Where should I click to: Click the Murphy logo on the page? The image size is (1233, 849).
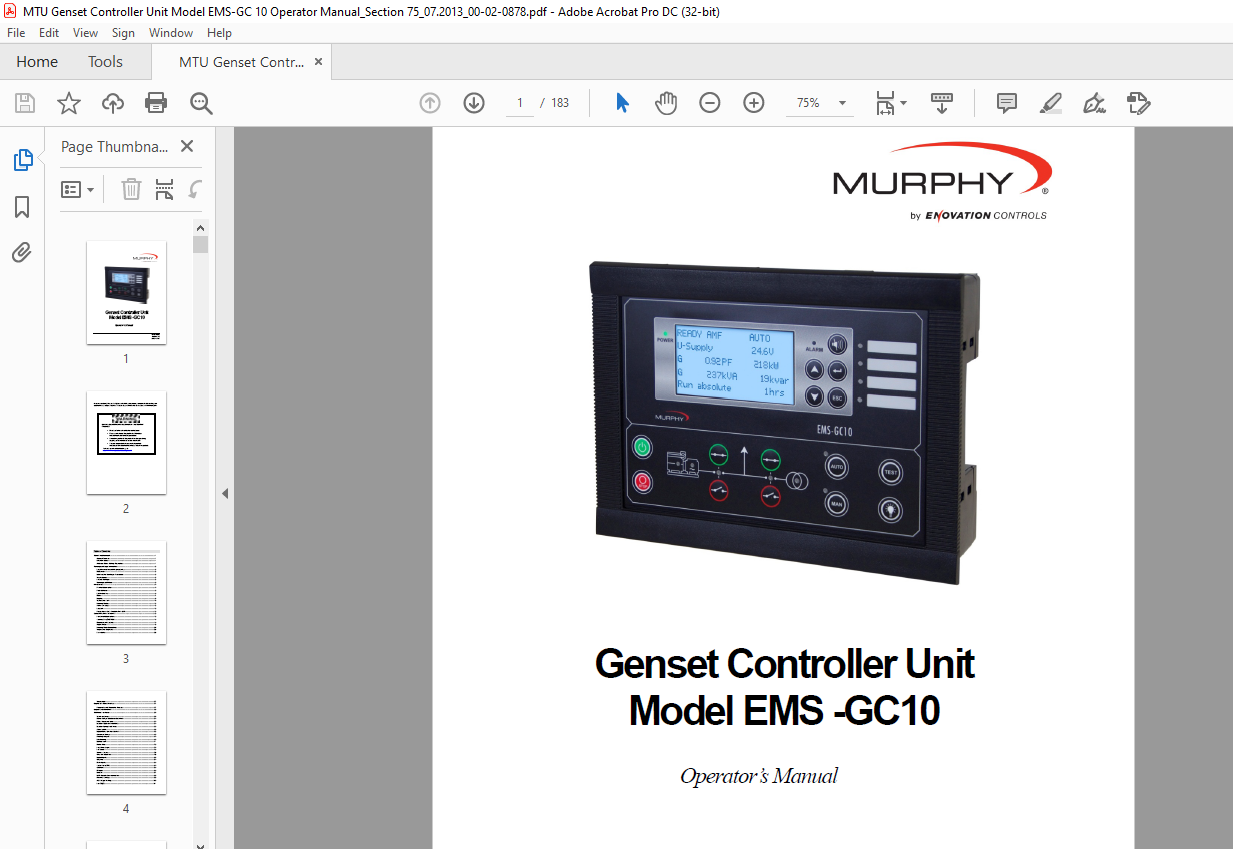(x=941, y=180)
